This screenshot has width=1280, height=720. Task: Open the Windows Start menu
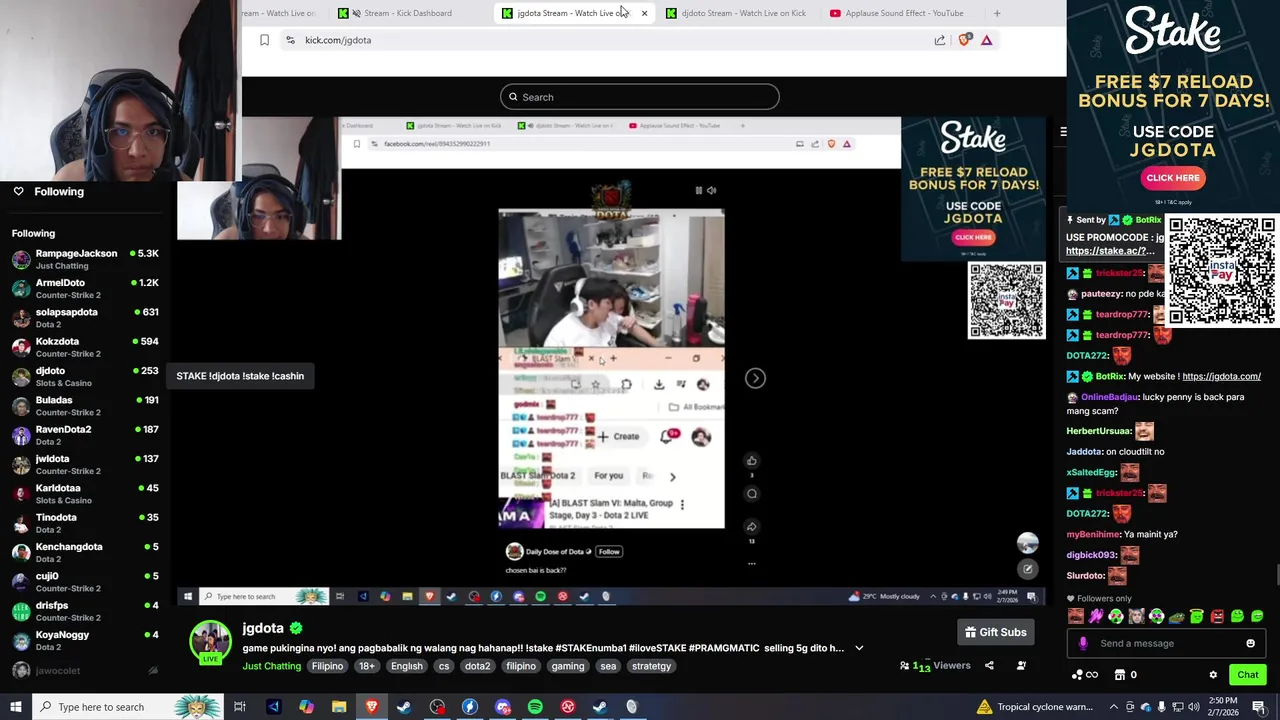point(15,707)
